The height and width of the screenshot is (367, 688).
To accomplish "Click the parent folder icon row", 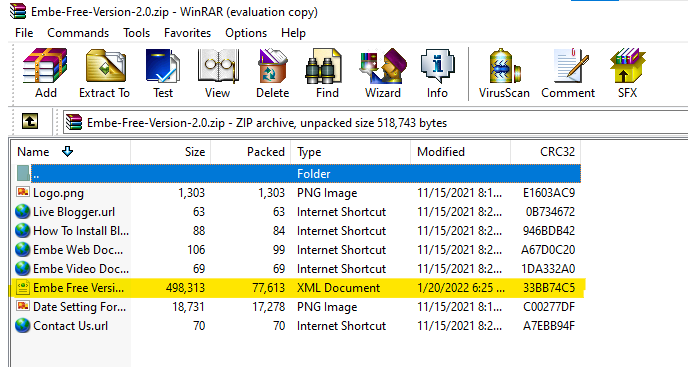I will [x=23, y=173].
